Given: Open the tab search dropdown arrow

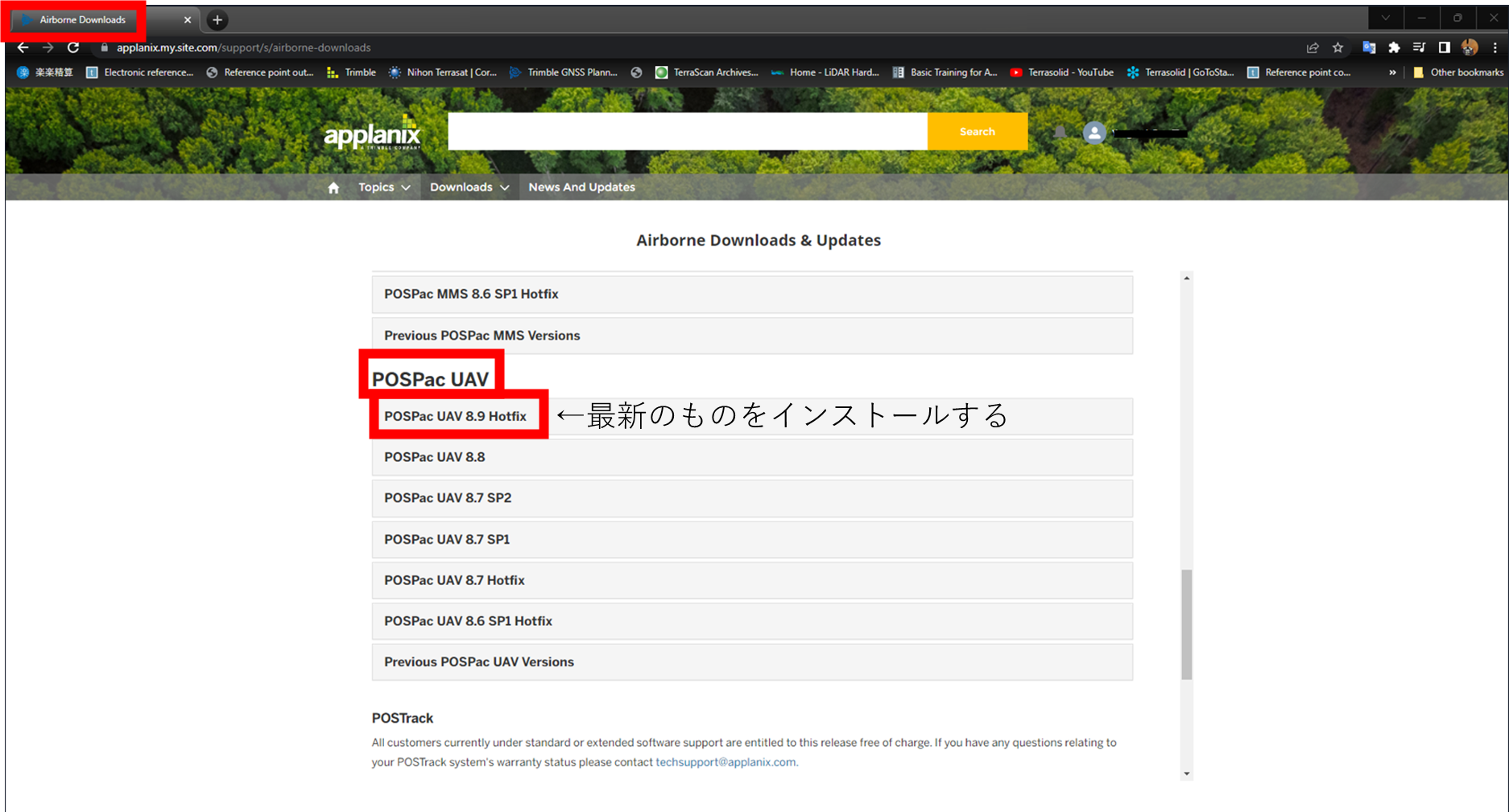Looking at the screenshot, I should 1386,18.
